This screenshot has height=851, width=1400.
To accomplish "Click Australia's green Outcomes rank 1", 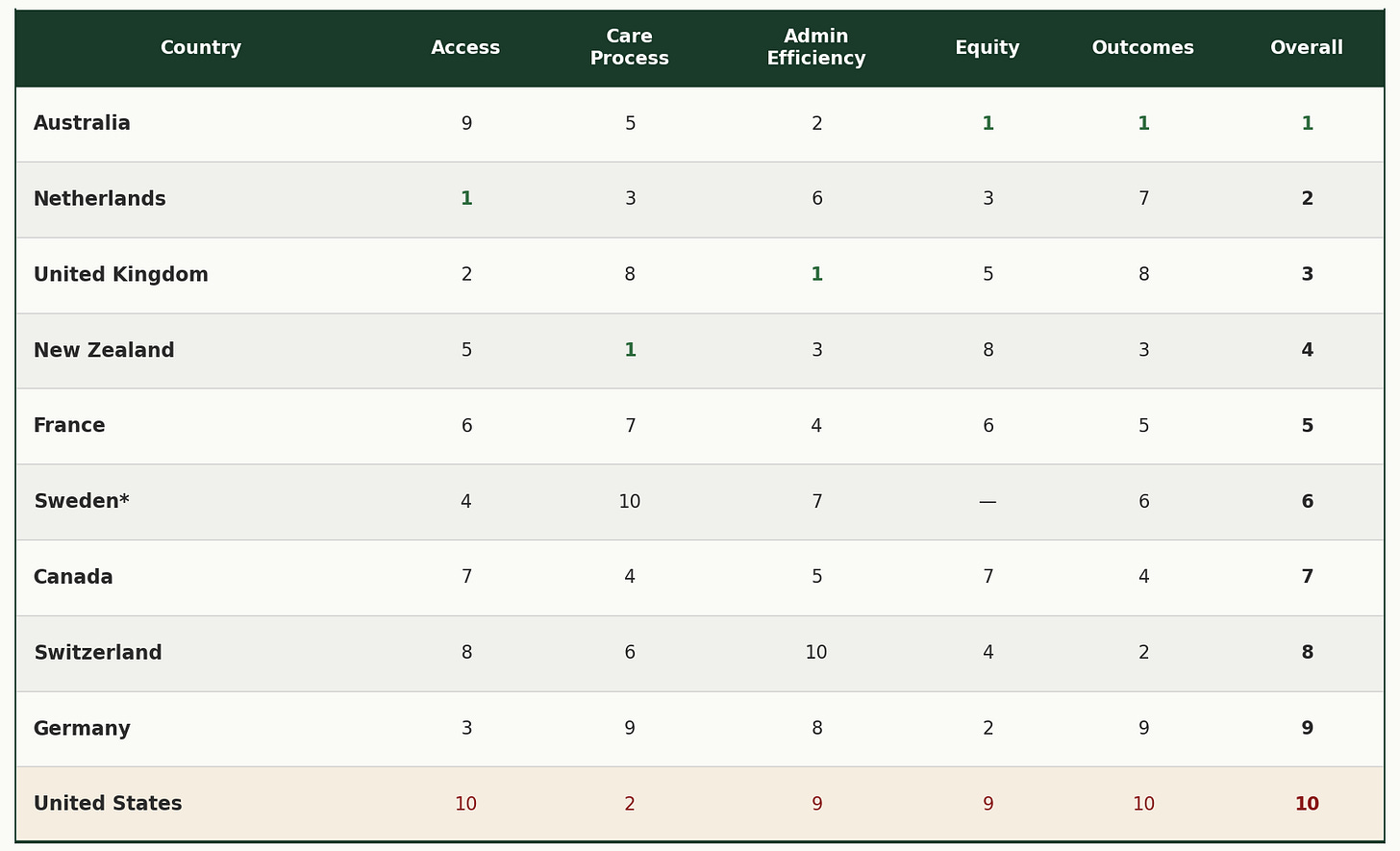I will pos(1143,123).
